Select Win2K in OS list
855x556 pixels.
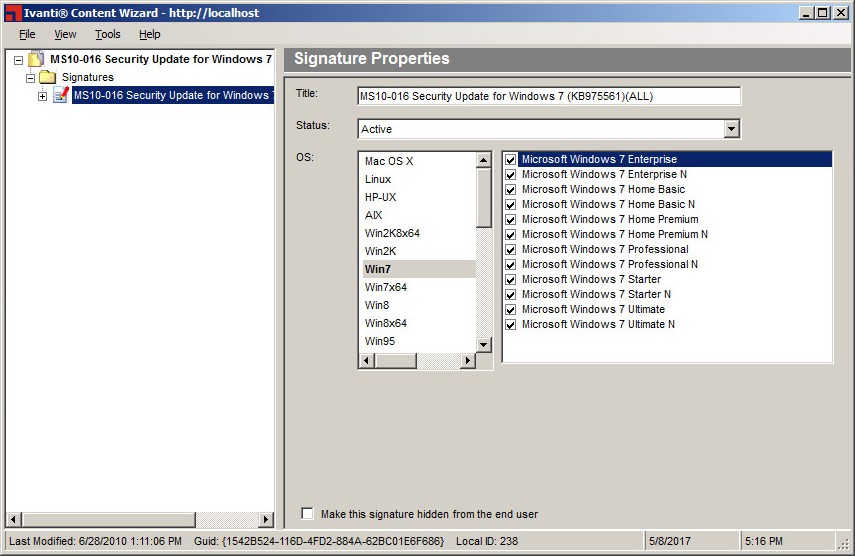pos(418,251)
